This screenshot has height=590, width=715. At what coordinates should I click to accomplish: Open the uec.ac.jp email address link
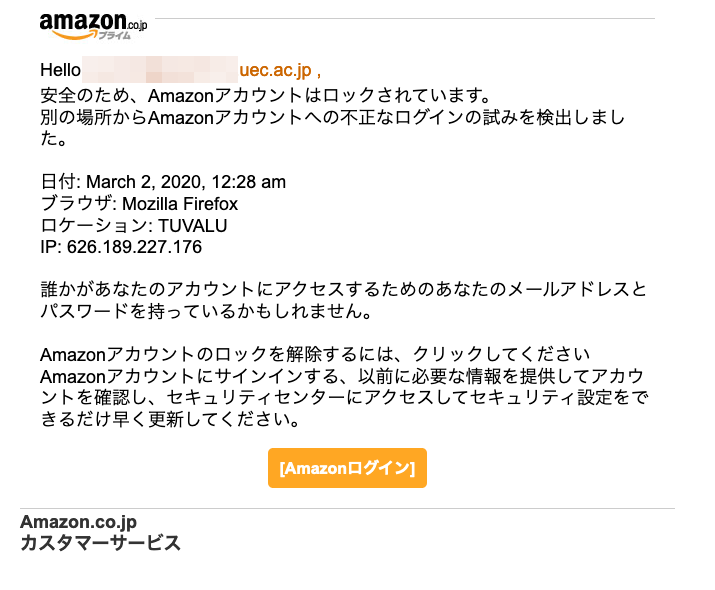click(x=275, y=70)
